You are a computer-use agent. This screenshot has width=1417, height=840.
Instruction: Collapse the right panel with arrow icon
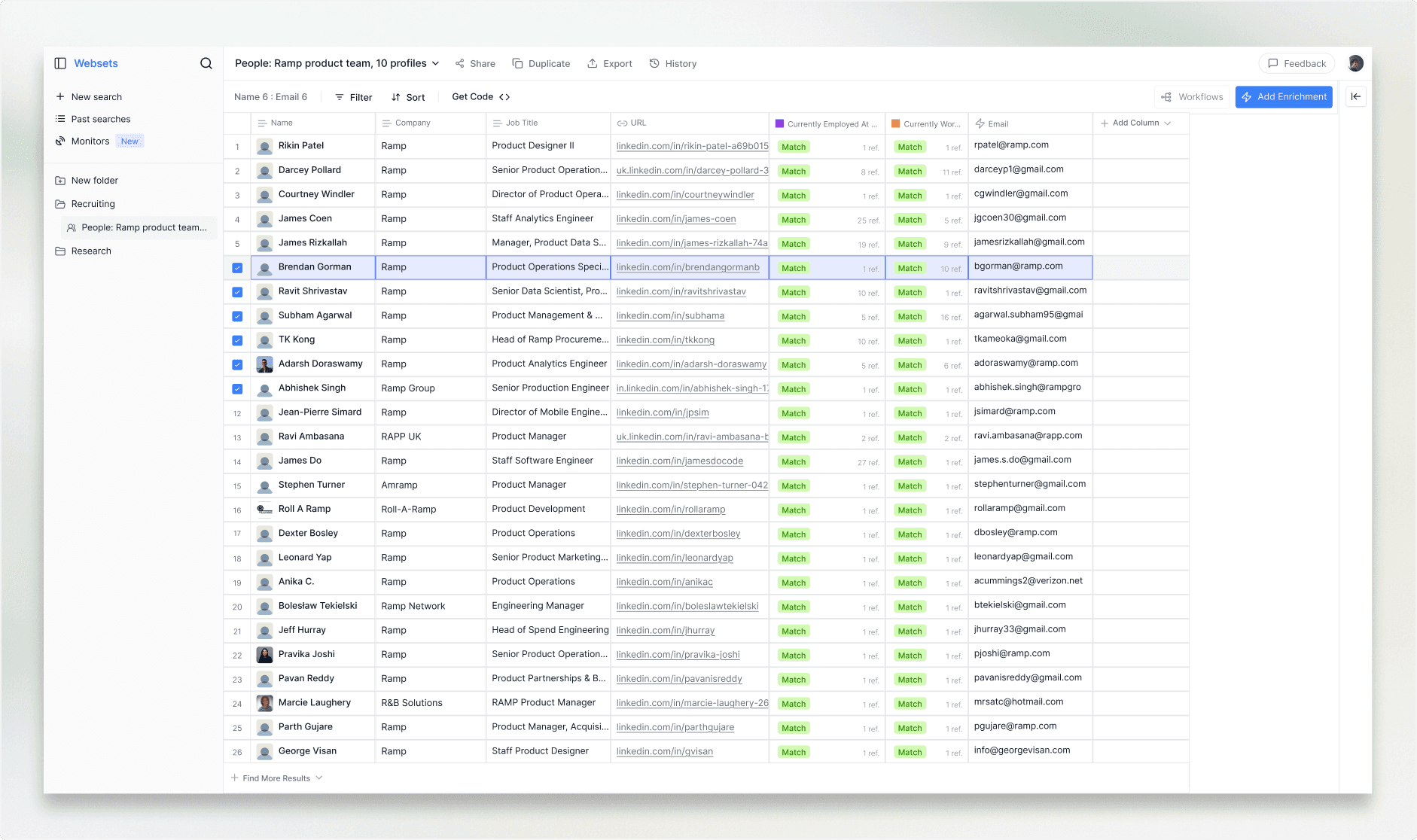1356,96
